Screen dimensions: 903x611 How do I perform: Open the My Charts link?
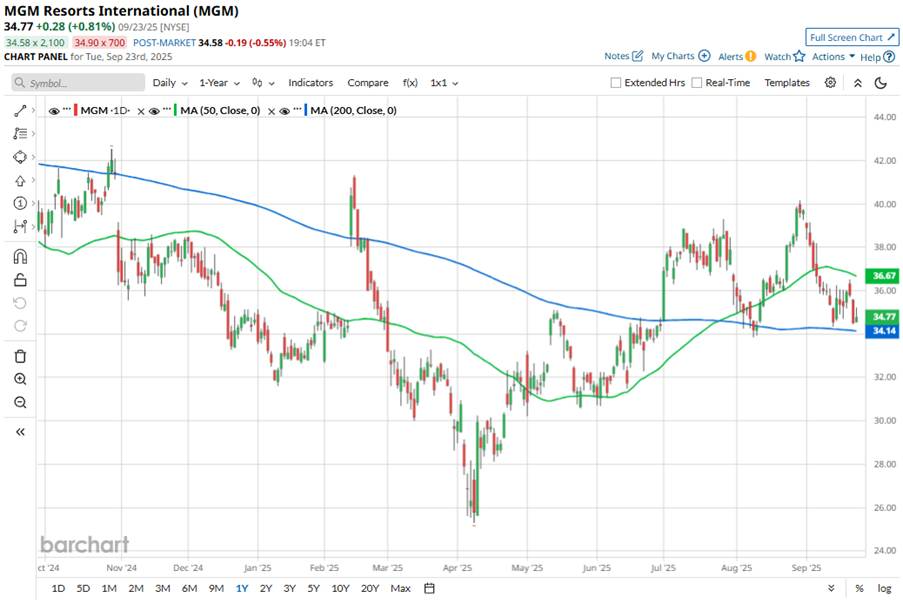[x=680, y=56]
